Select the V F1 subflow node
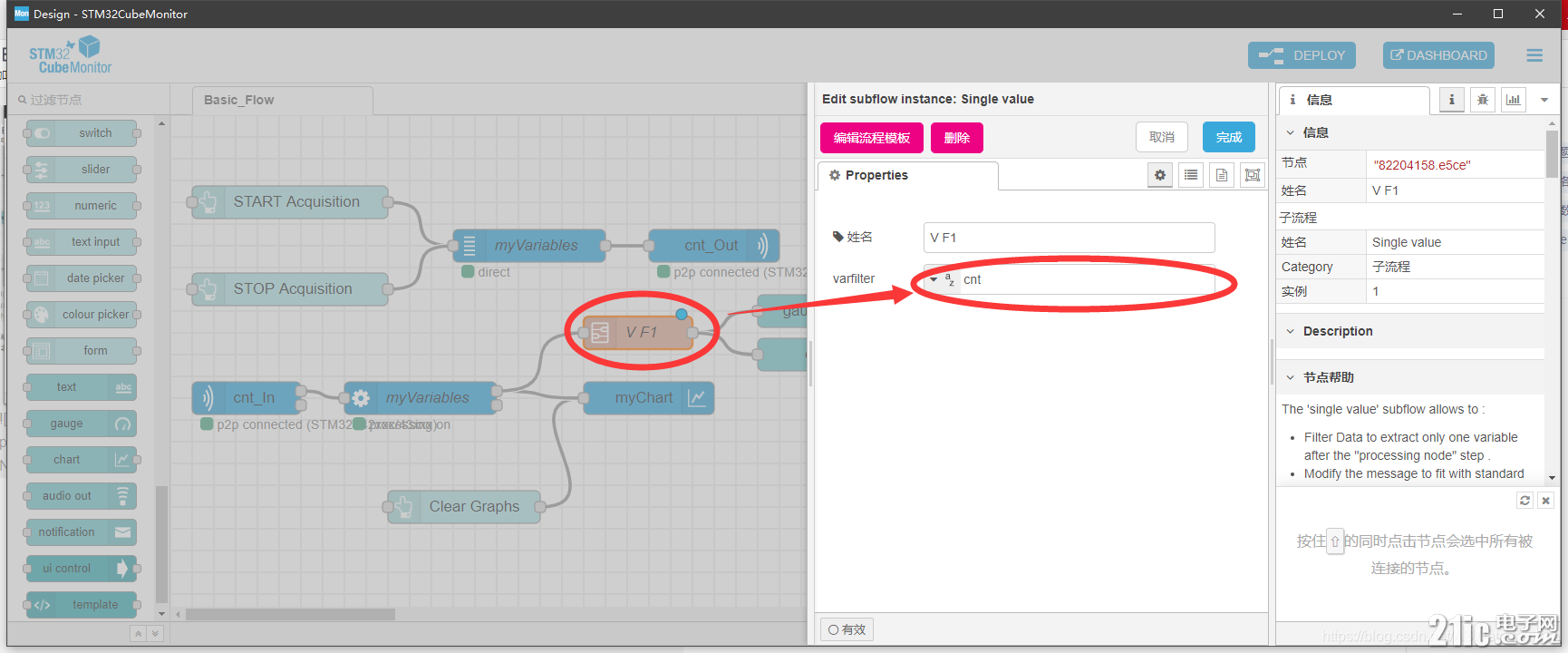 [638, 333]
